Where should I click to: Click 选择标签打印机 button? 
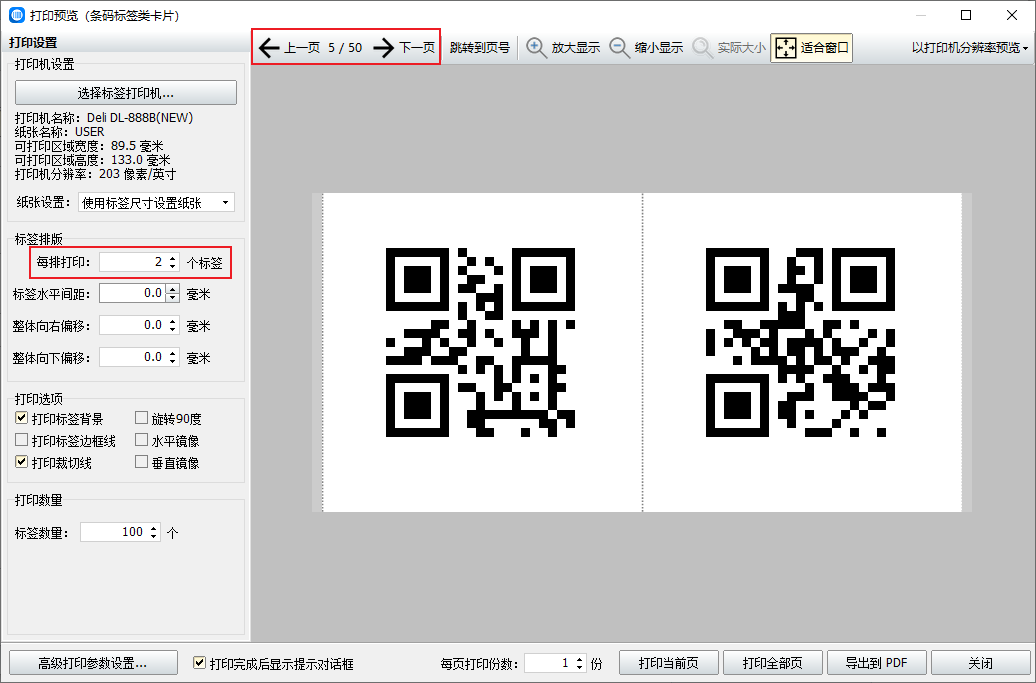[126, 92]
